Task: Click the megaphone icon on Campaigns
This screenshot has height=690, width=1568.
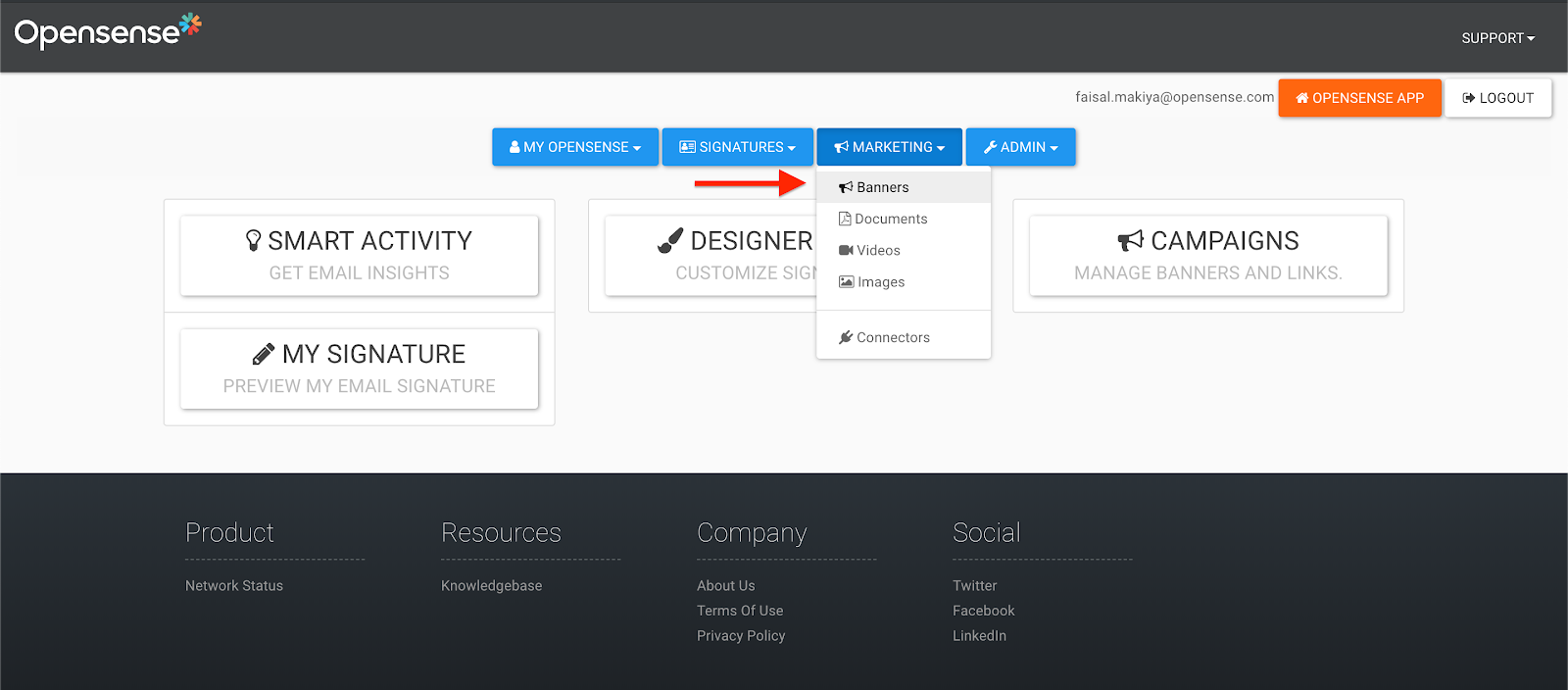Action: coord(1131,240)
